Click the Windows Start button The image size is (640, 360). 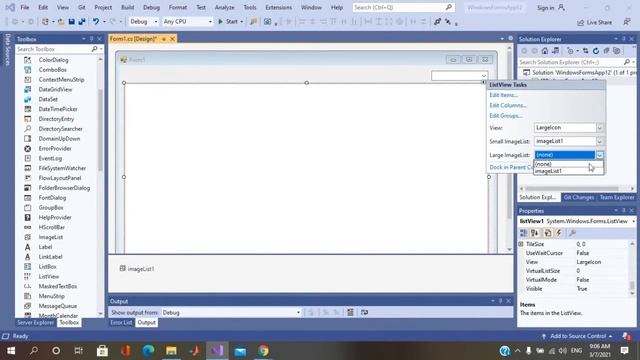11,351
